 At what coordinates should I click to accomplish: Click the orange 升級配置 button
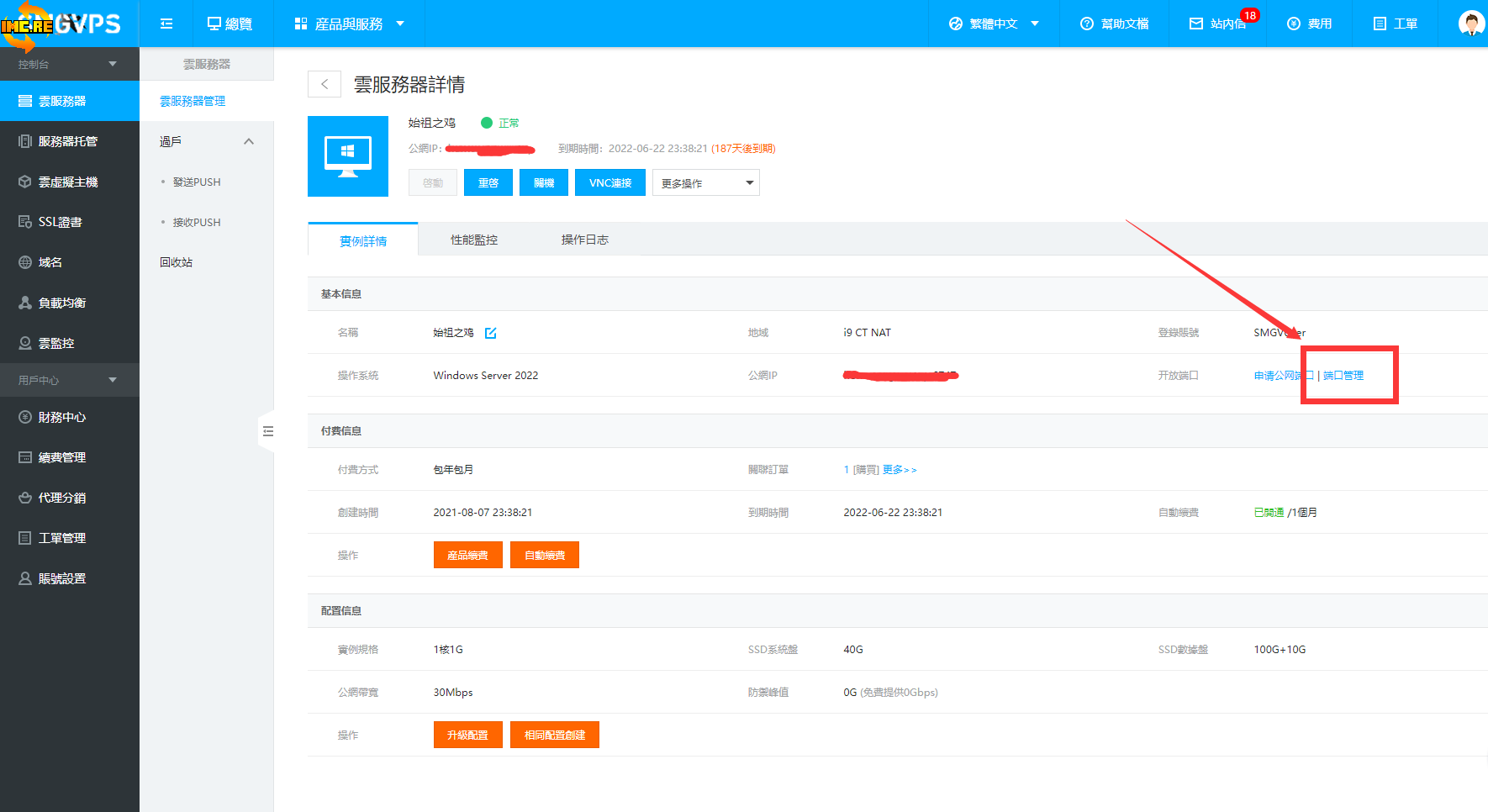(x=467, y=735)
